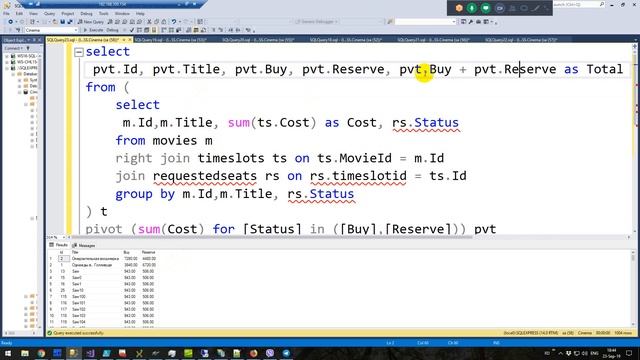Click the 'pivot' keyword in the editor
Screen dimensions: 640x360
coord(104,229)
